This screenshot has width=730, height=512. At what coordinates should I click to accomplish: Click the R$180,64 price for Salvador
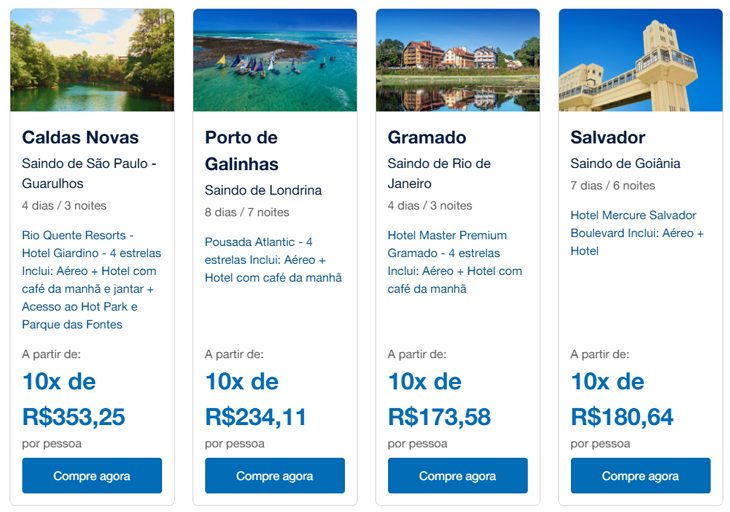pos(622,417)
